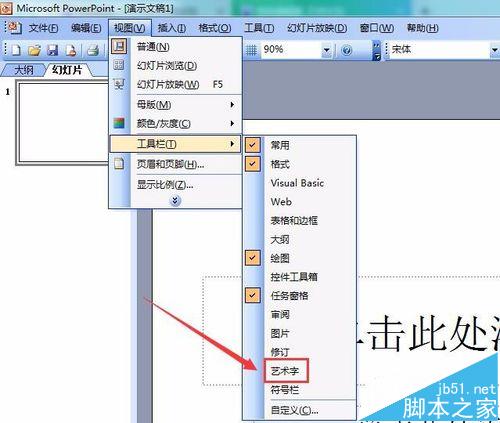Click the show grid toolbar icon
This screenshot has height=423, width=500.
pyautogui.click(x=251, y=50)
